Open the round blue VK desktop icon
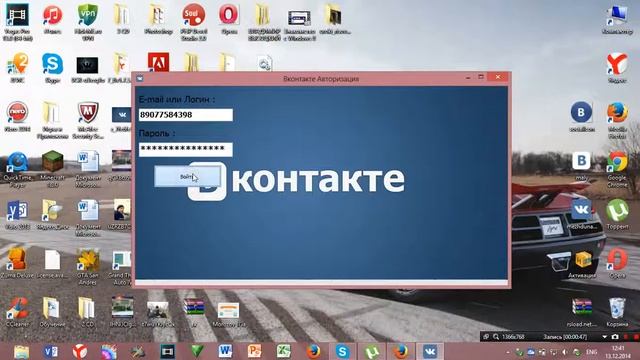 [x=582, y=117]
